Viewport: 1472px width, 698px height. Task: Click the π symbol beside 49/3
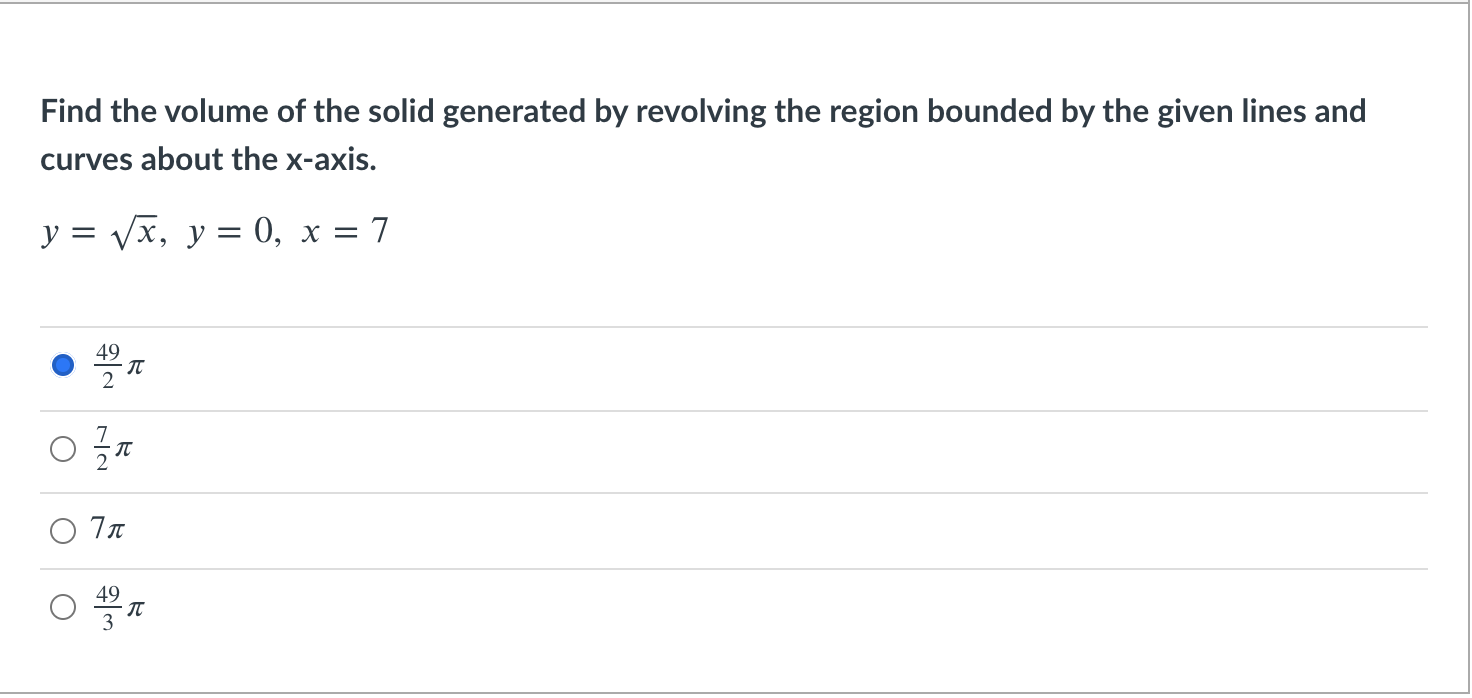coord(139,609)
